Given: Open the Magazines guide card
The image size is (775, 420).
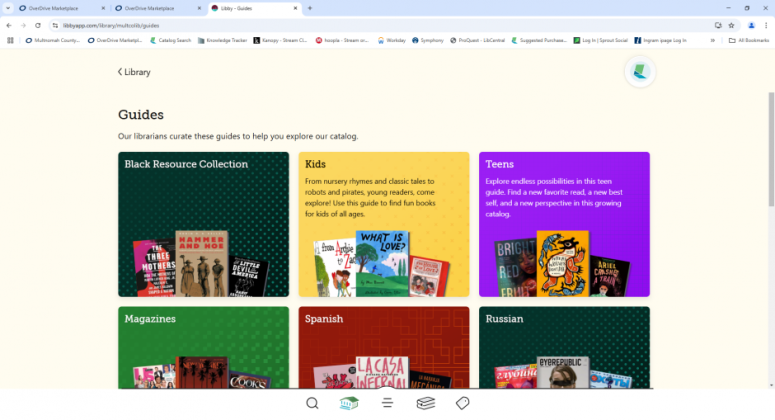Looking at the screenshot, I should click(x=203, y=347).
